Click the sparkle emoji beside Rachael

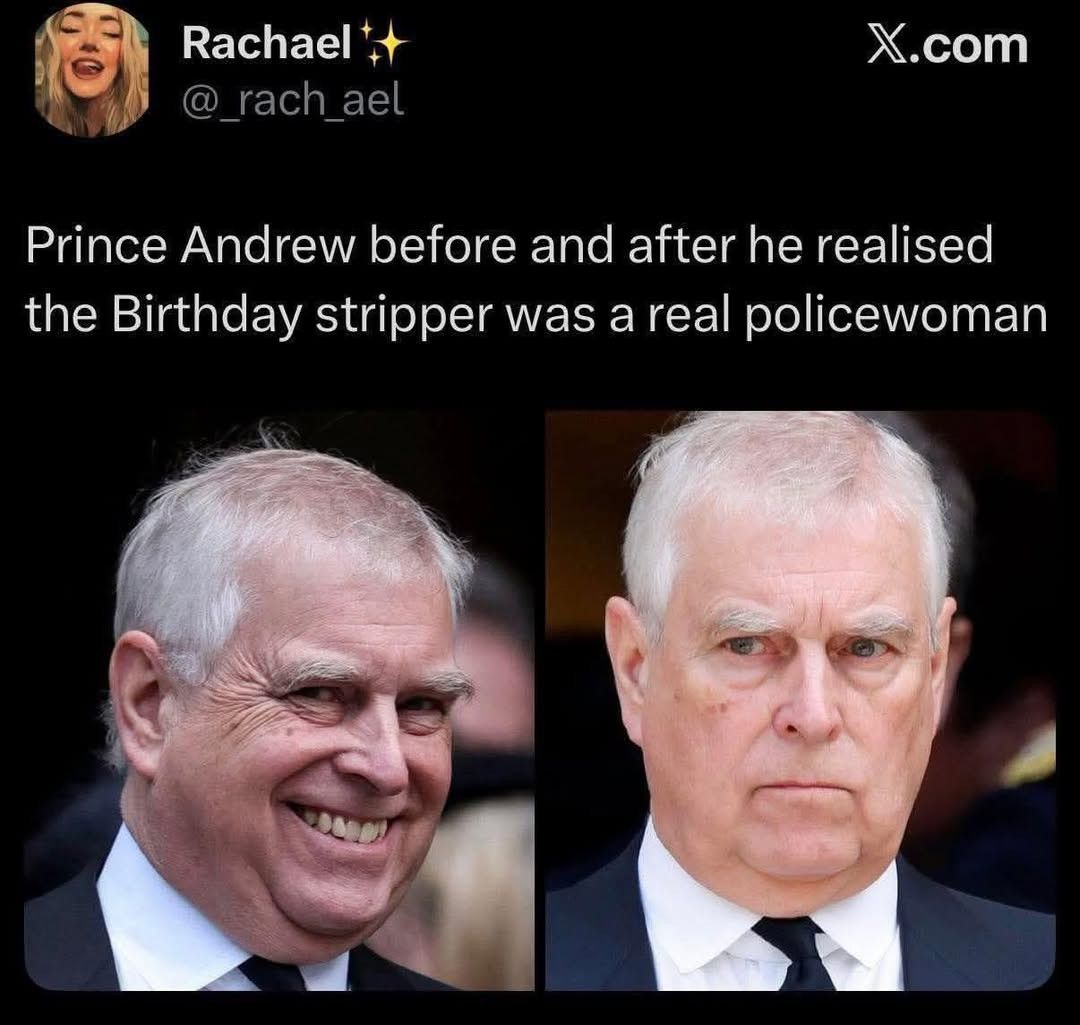384,44
